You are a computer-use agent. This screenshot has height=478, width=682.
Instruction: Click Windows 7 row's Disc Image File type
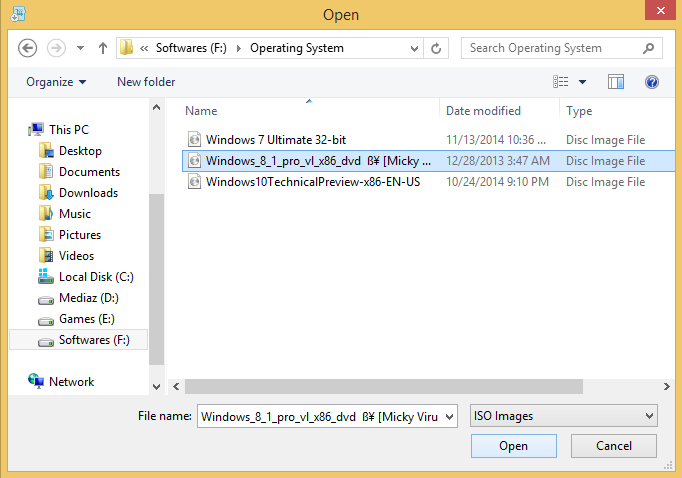605,140
